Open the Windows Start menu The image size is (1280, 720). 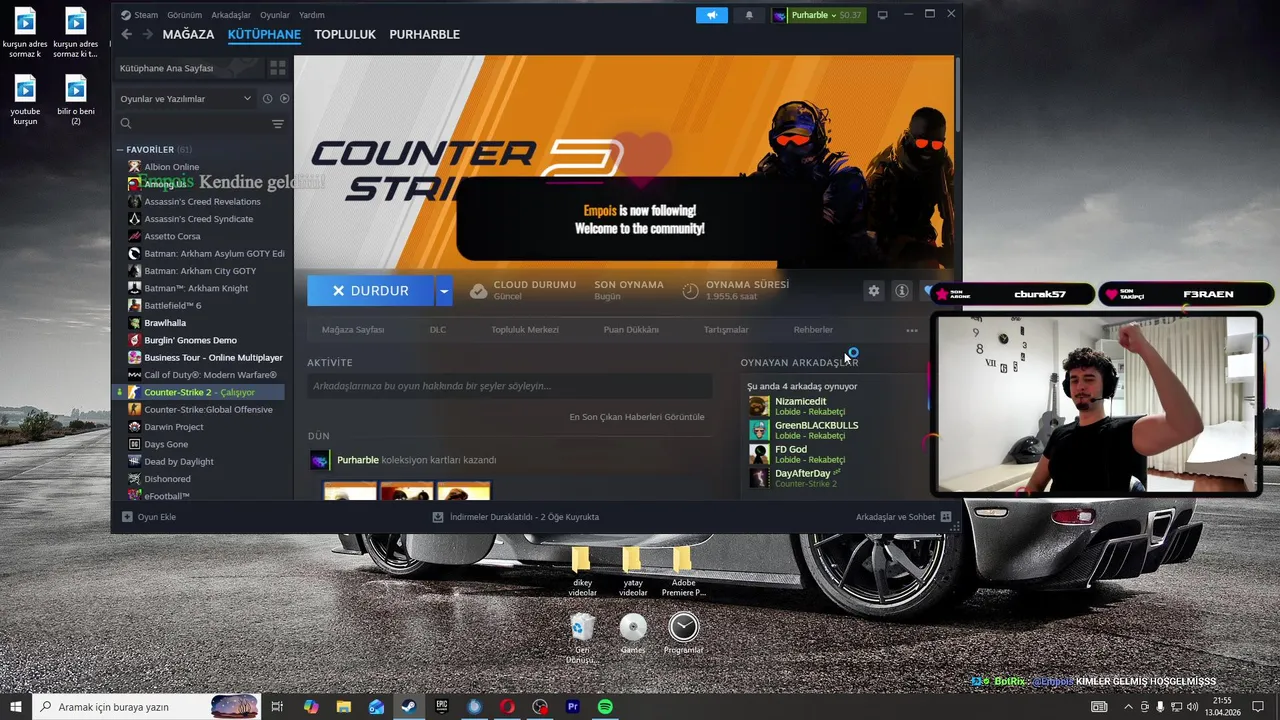pos(16,707)
